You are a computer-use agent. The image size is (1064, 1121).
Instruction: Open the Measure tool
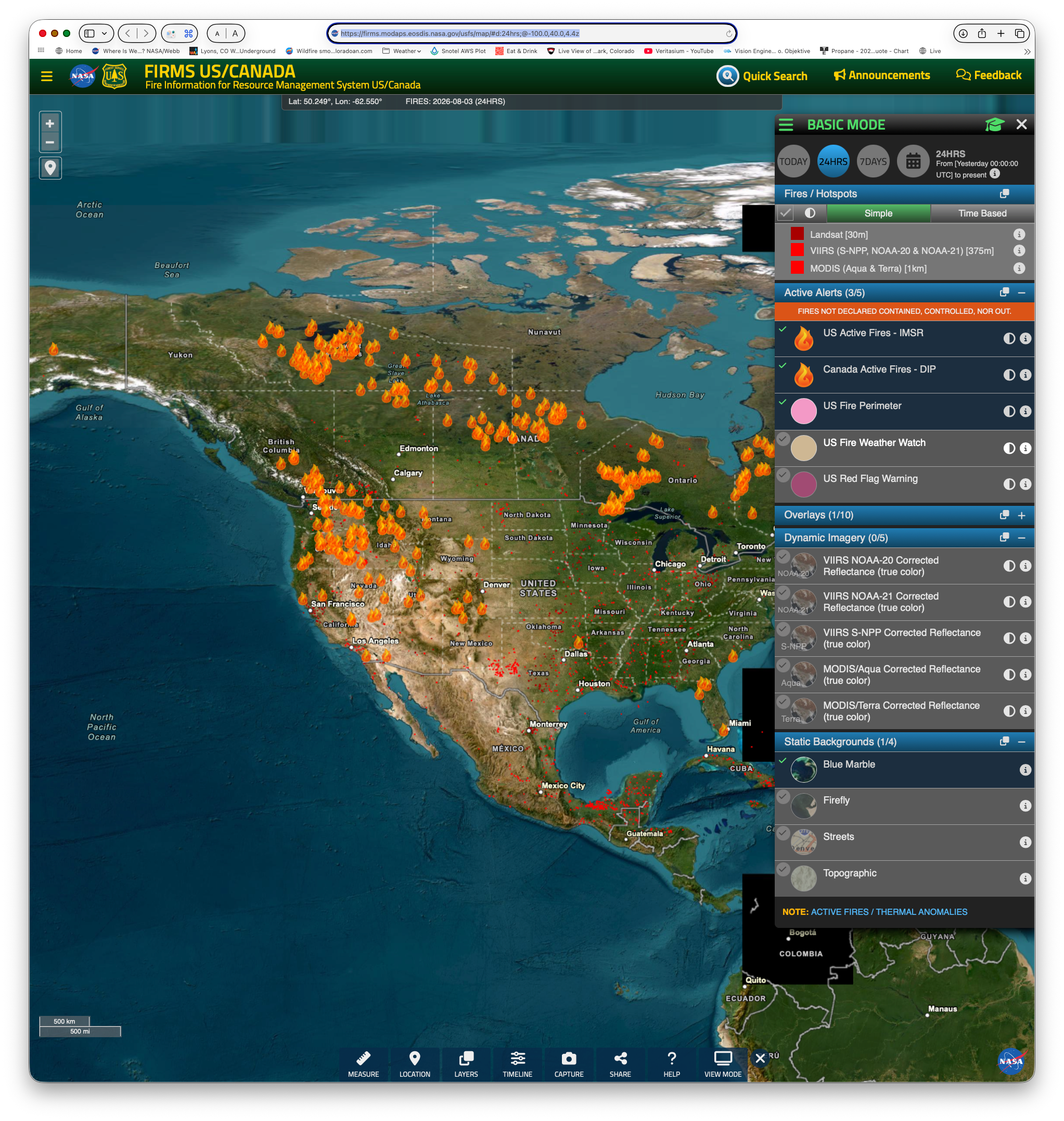pyautogui.click(x=364, y=1064)
